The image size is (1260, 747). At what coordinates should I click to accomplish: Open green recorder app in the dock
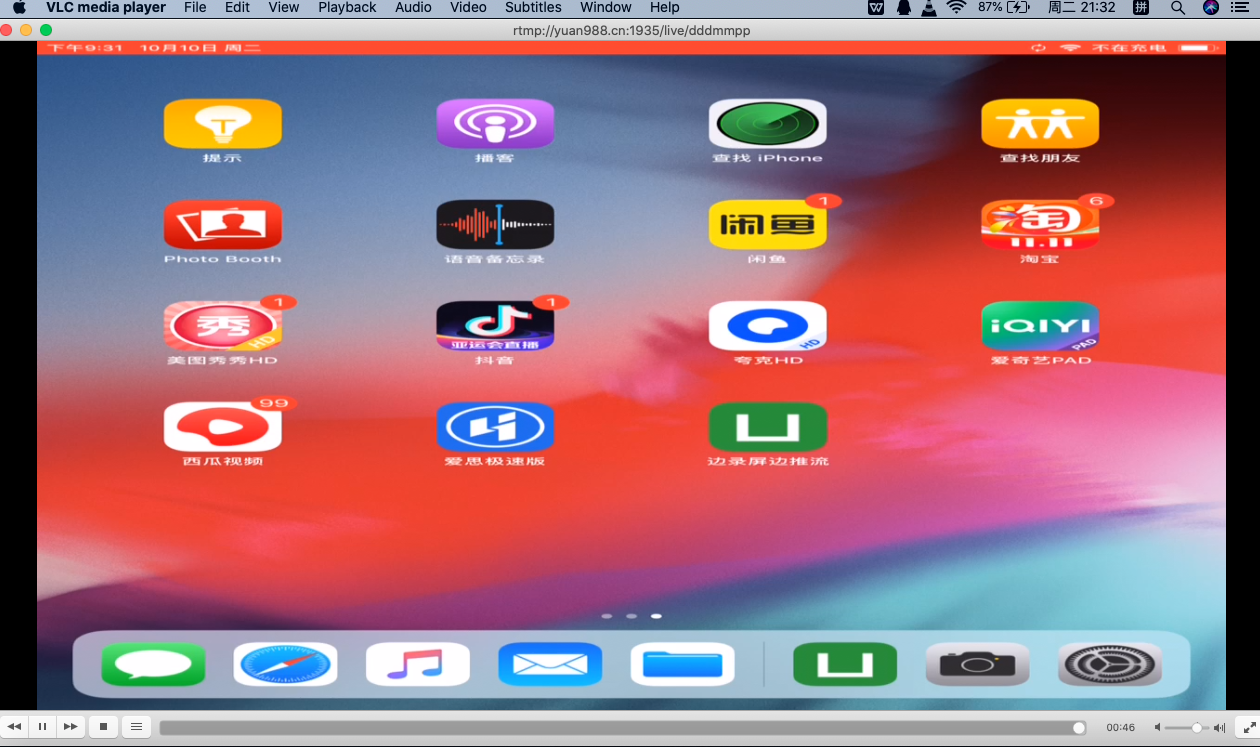(x=845, y=664)
